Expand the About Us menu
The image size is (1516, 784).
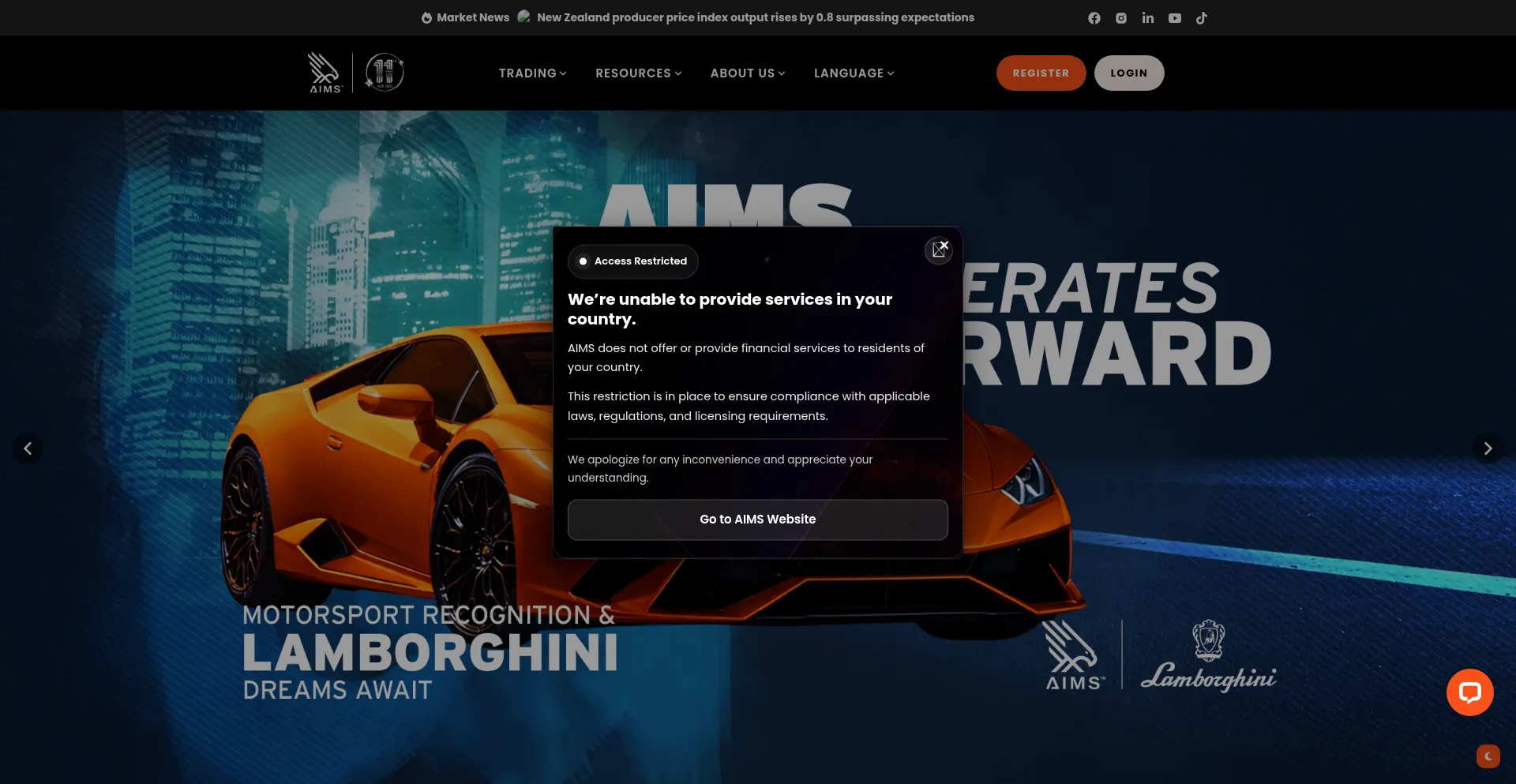tap(748, 73)
